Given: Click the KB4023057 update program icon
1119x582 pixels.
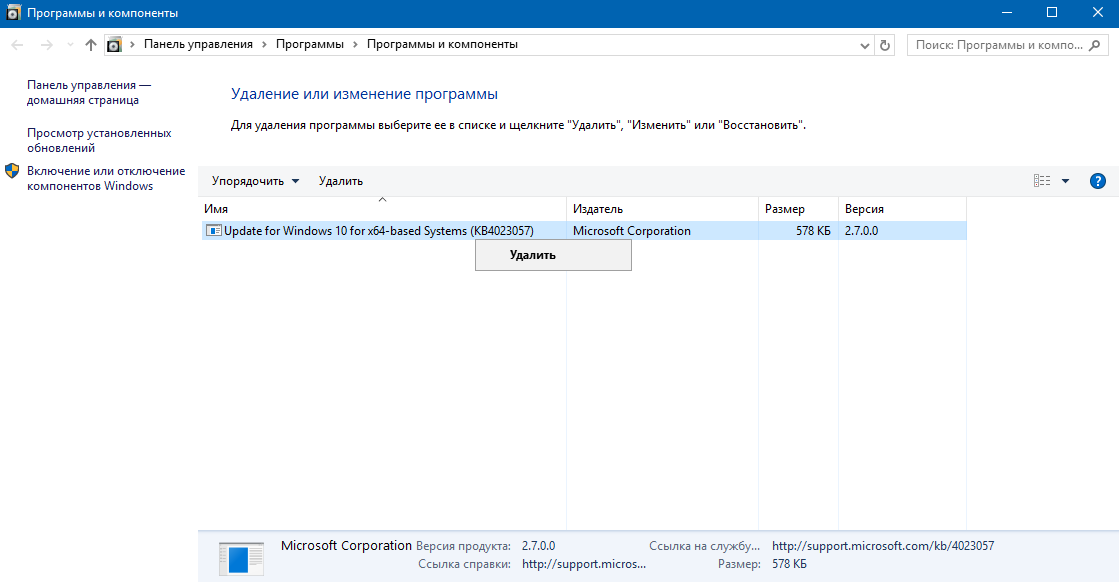Looking at the screenshot, I should [213, 231].
